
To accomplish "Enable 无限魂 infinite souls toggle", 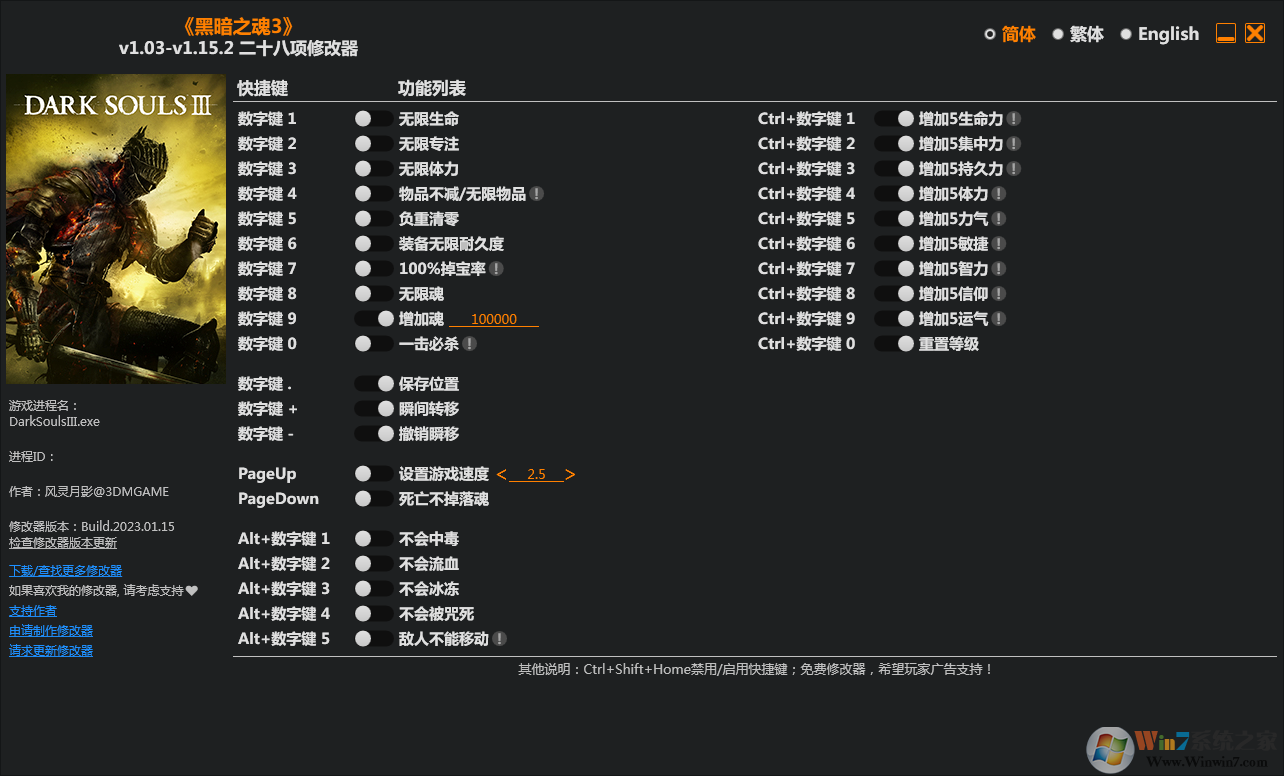I will tap(373, 293).
